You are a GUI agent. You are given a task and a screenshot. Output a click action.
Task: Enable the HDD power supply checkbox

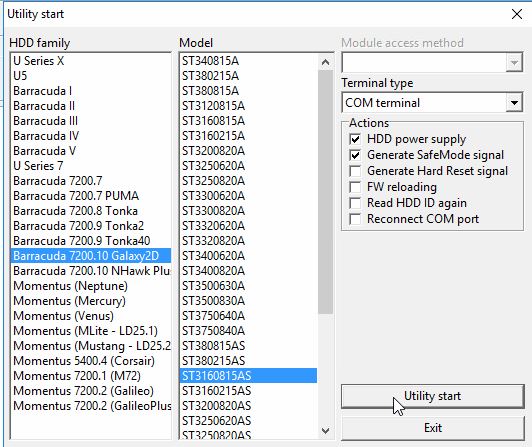(x=355, y=139)
